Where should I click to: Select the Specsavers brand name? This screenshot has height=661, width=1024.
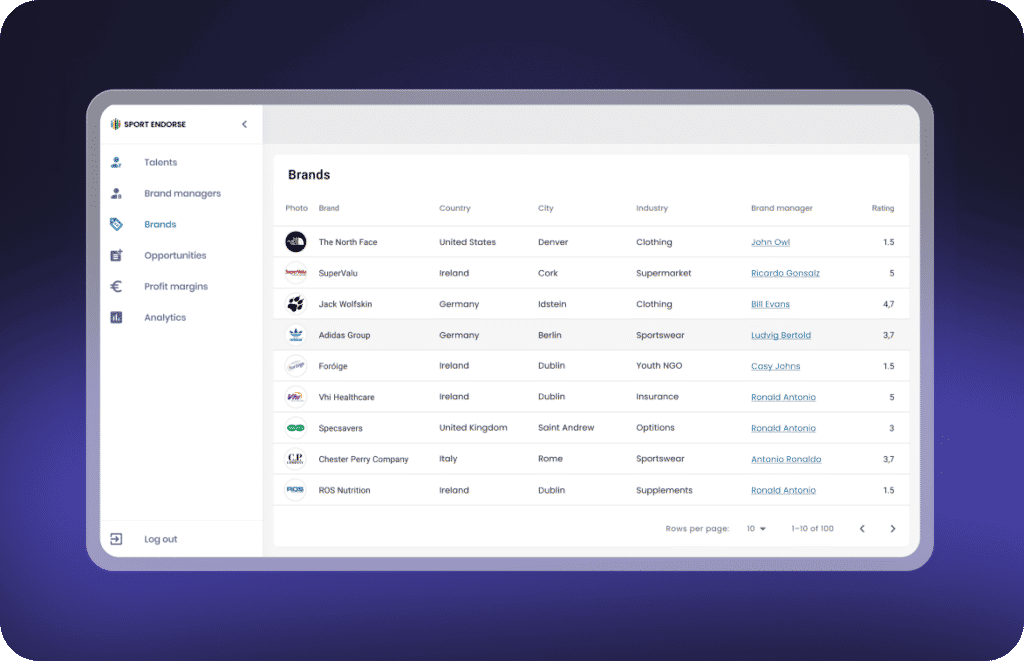pyautogui.click(x=340, y=428)
